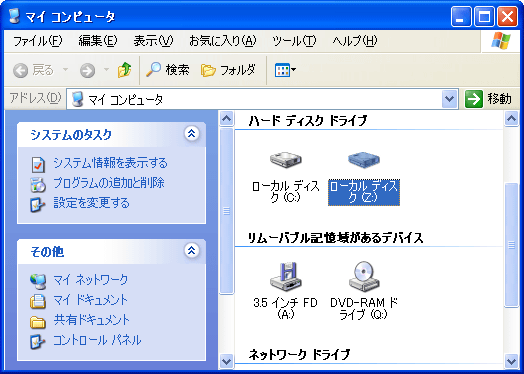Viewport: 524px width, 374px height.
Task: Click the My Network globe icon
Action: click(x=38, y=281)
